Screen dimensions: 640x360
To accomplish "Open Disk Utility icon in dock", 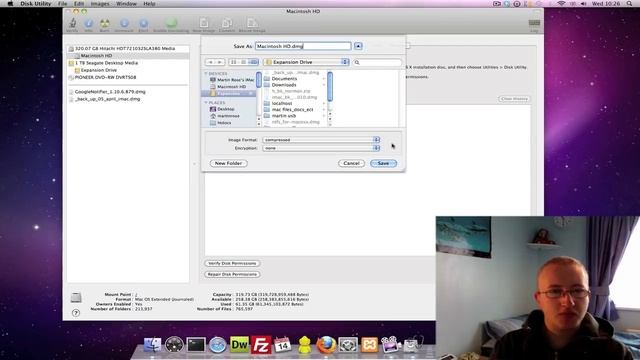I will (x=412, y=344).
